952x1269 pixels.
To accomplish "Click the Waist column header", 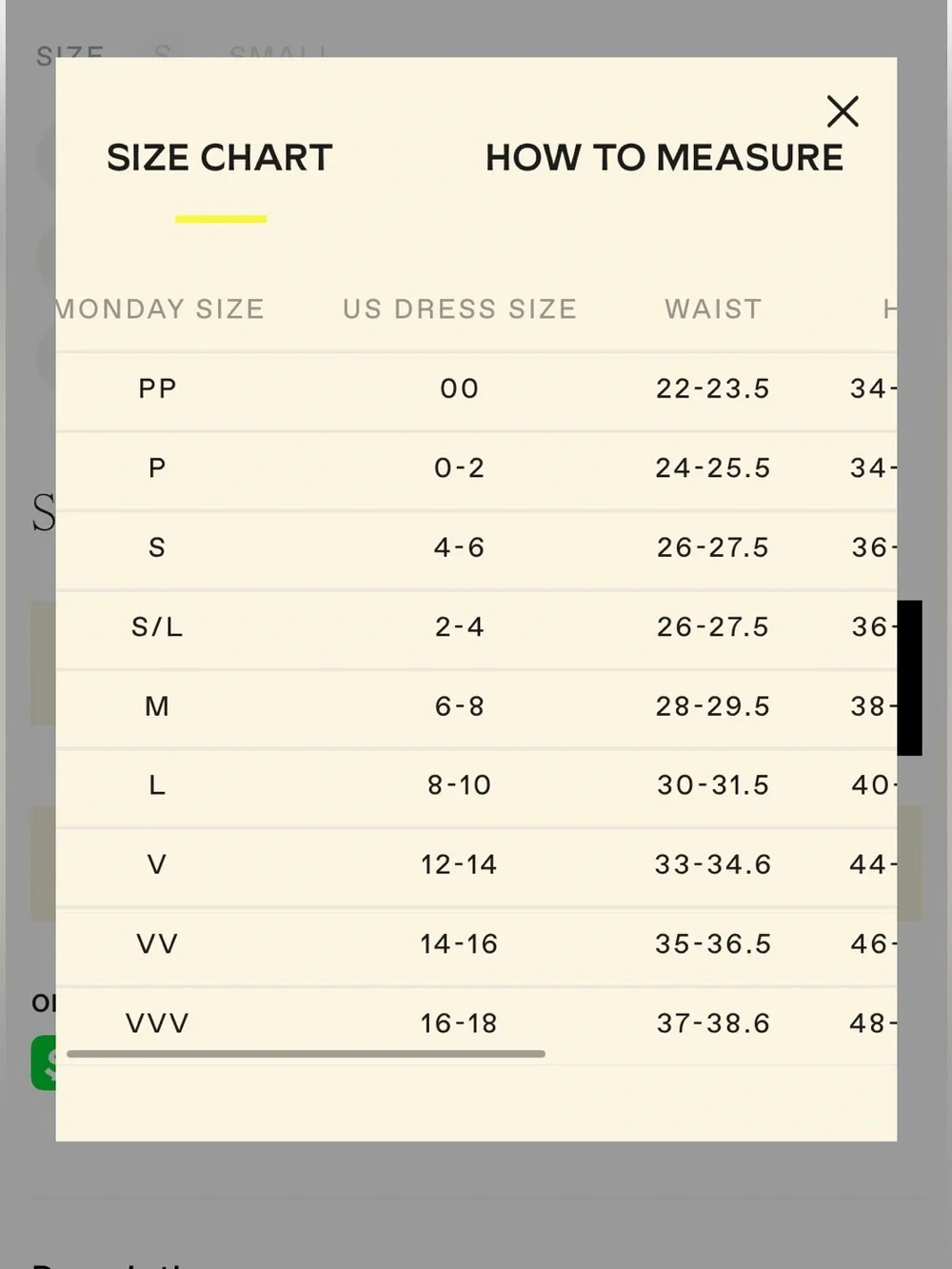I will [713, 308].
